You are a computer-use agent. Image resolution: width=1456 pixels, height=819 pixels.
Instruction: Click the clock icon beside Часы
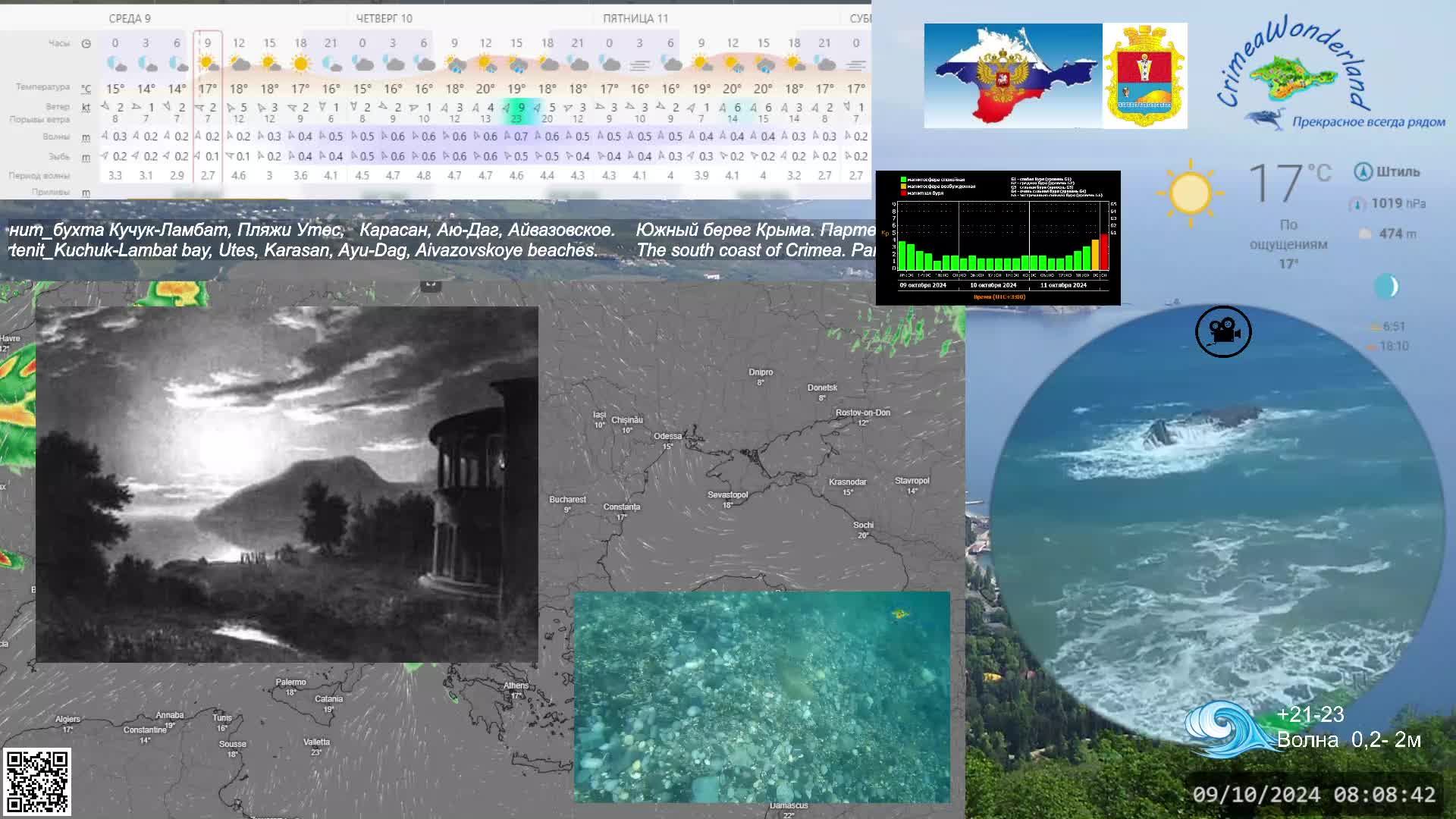click(86, 44)
